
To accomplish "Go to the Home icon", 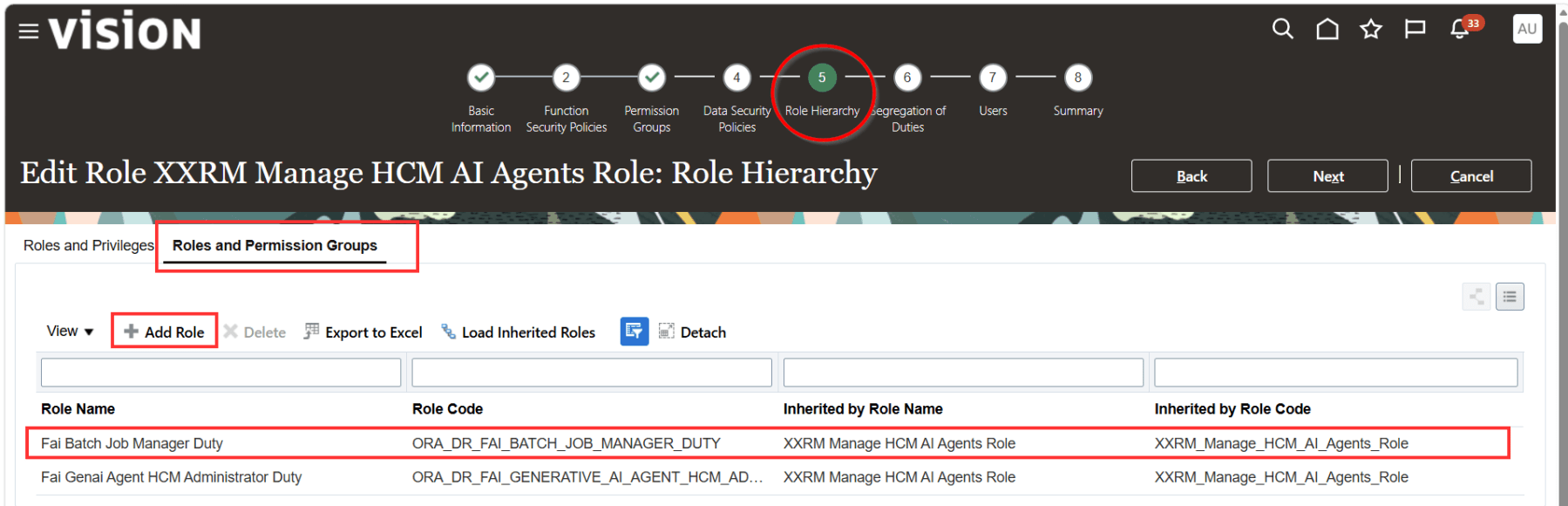I will tap(1327, 30).
